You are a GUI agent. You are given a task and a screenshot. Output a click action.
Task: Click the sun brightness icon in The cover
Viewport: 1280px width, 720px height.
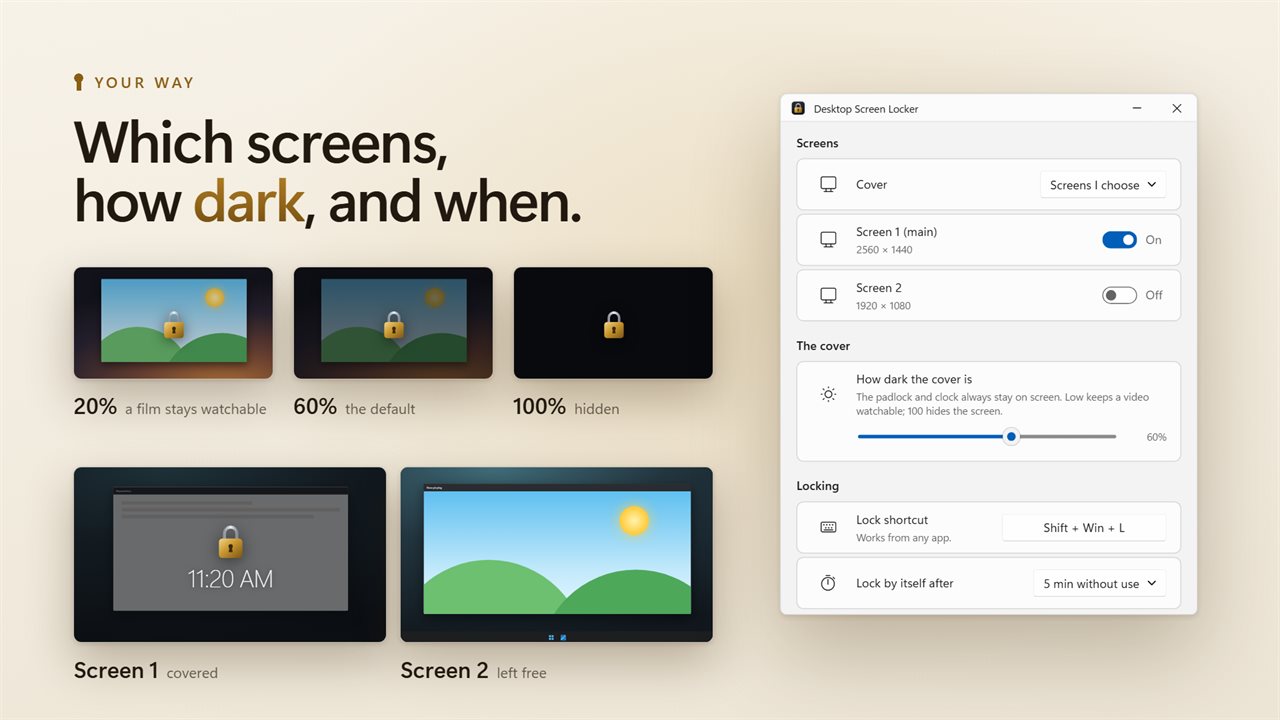(x=828, y=394)
